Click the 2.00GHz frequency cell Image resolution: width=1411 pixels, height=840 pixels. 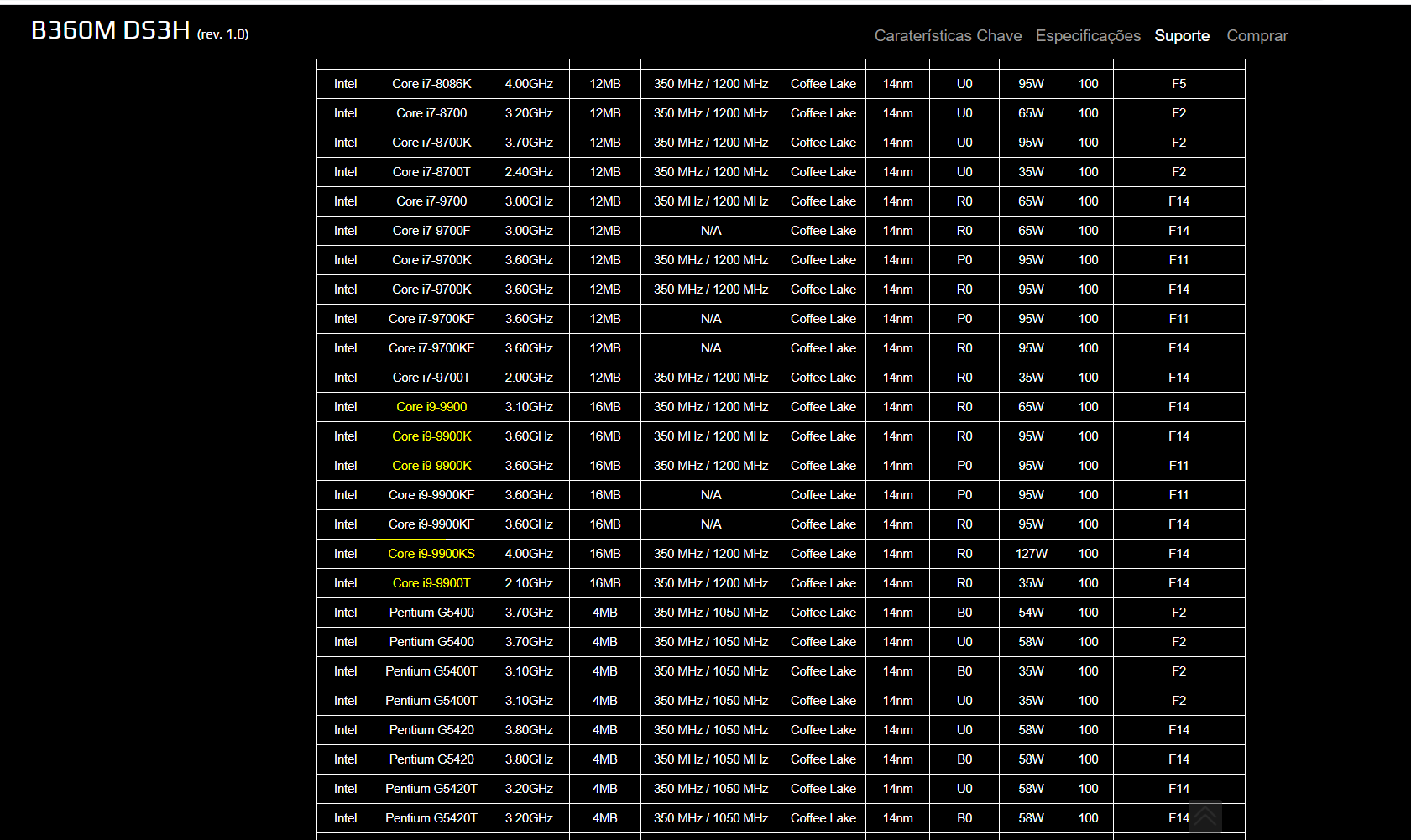click(x=529, y=378)
